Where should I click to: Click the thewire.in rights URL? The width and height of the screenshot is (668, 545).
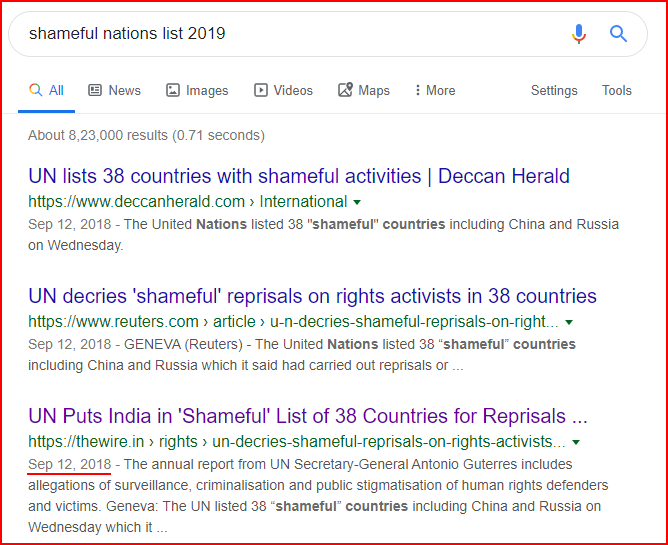click(297, 442)
